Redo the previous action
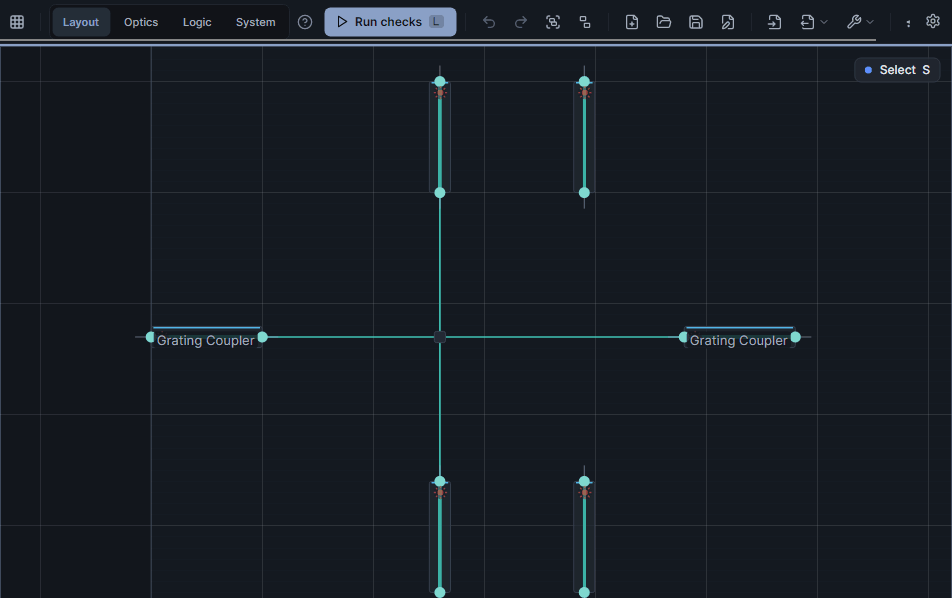 click(x=521, y=22)
